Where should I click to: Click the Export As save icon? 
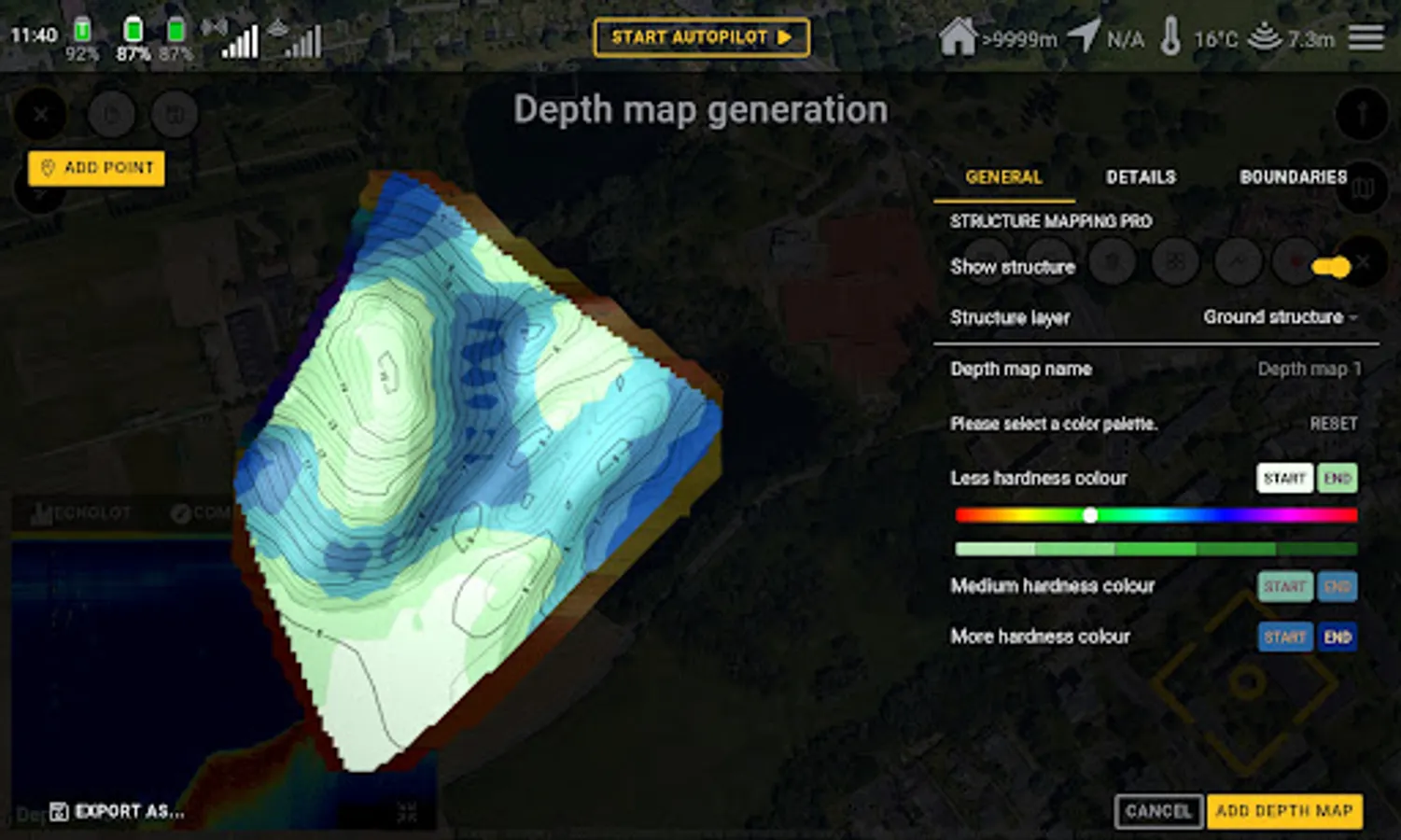pyautogui.click(x=59, y=811)
